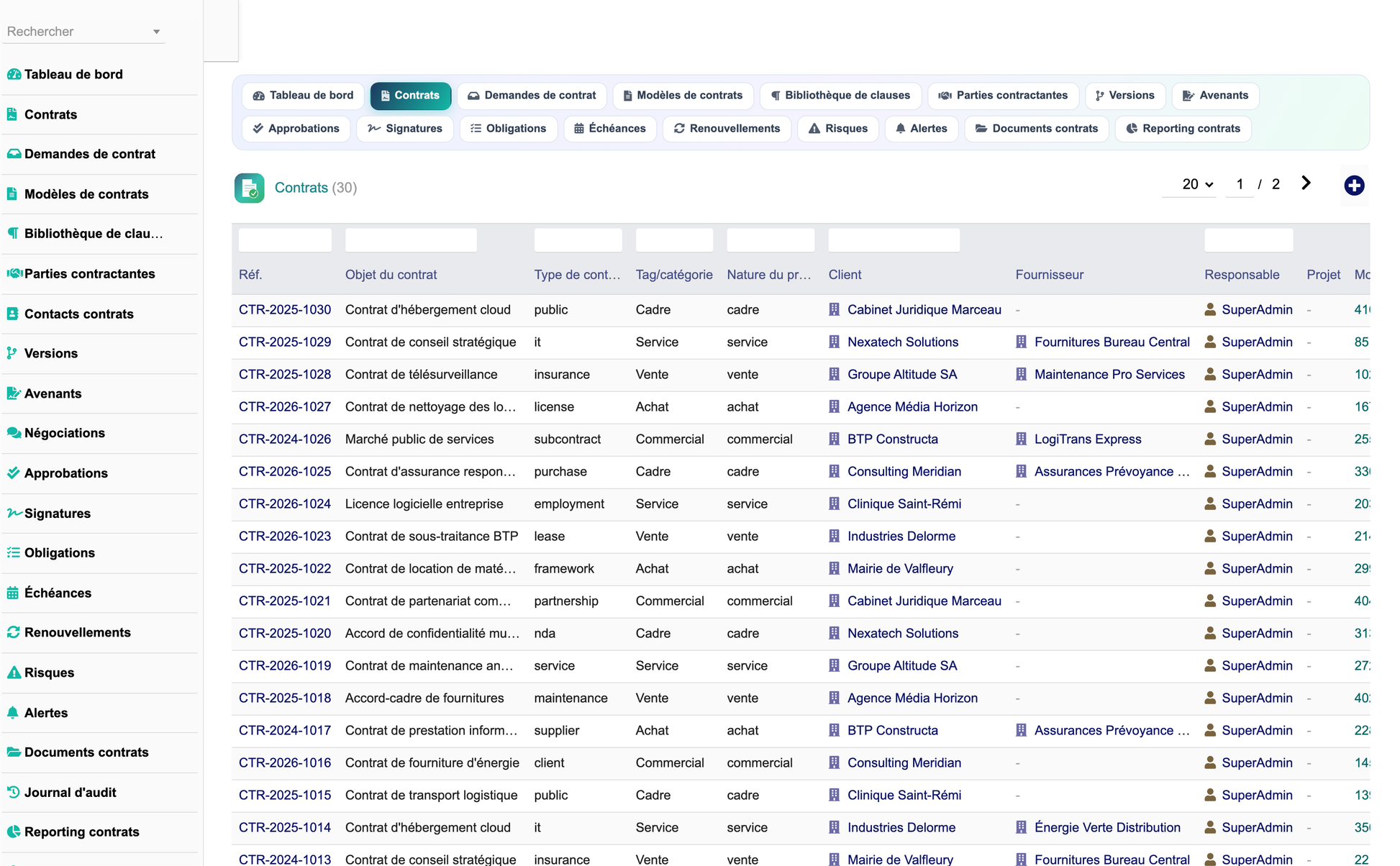1400x866 pixels.
Task: Click the Bibliothèque de clauses paragraph icon in sidebar
Action: (13, 233)
